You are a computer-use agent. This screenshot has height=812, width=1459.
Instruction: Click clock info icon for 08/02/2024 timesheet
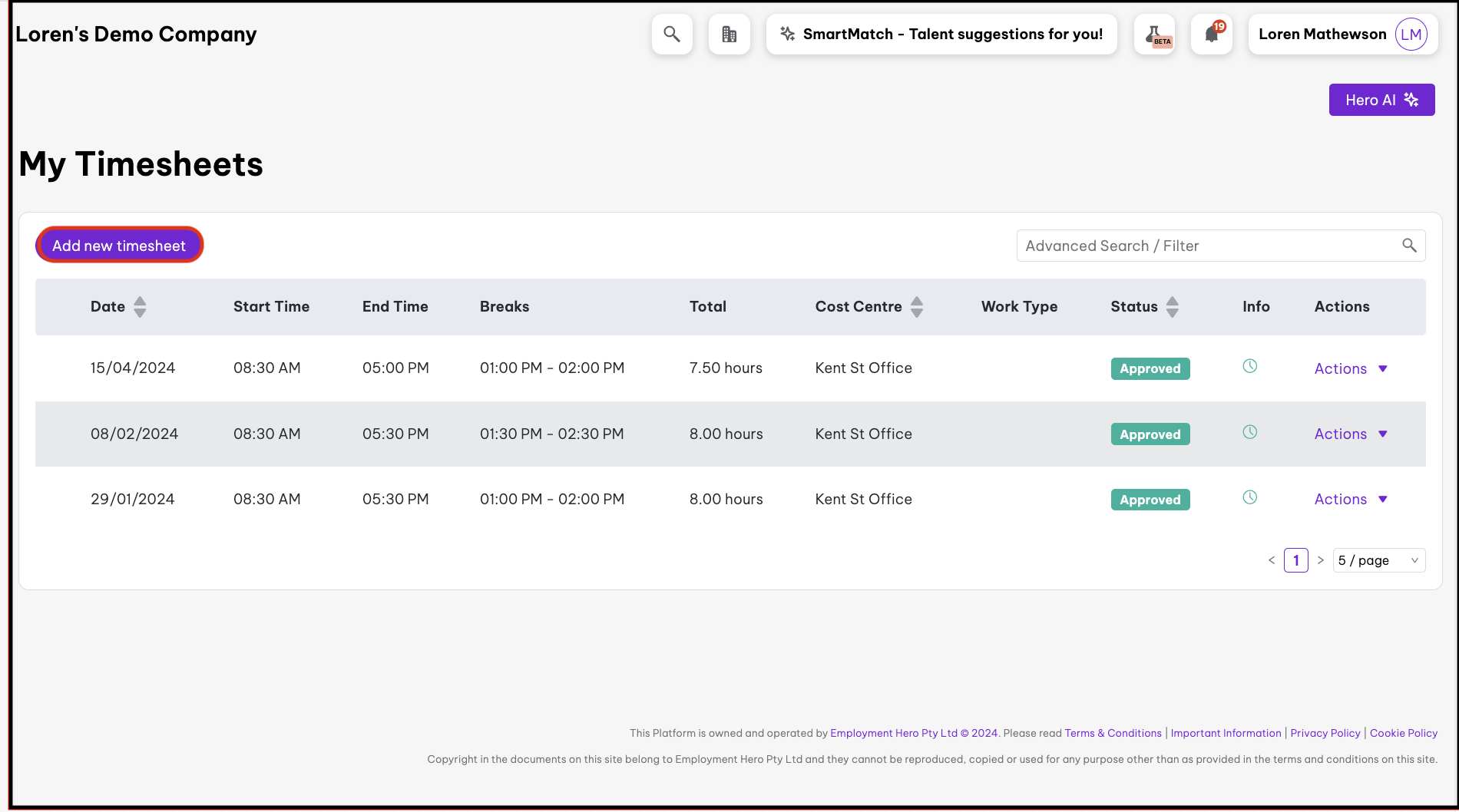[1250, 432]
